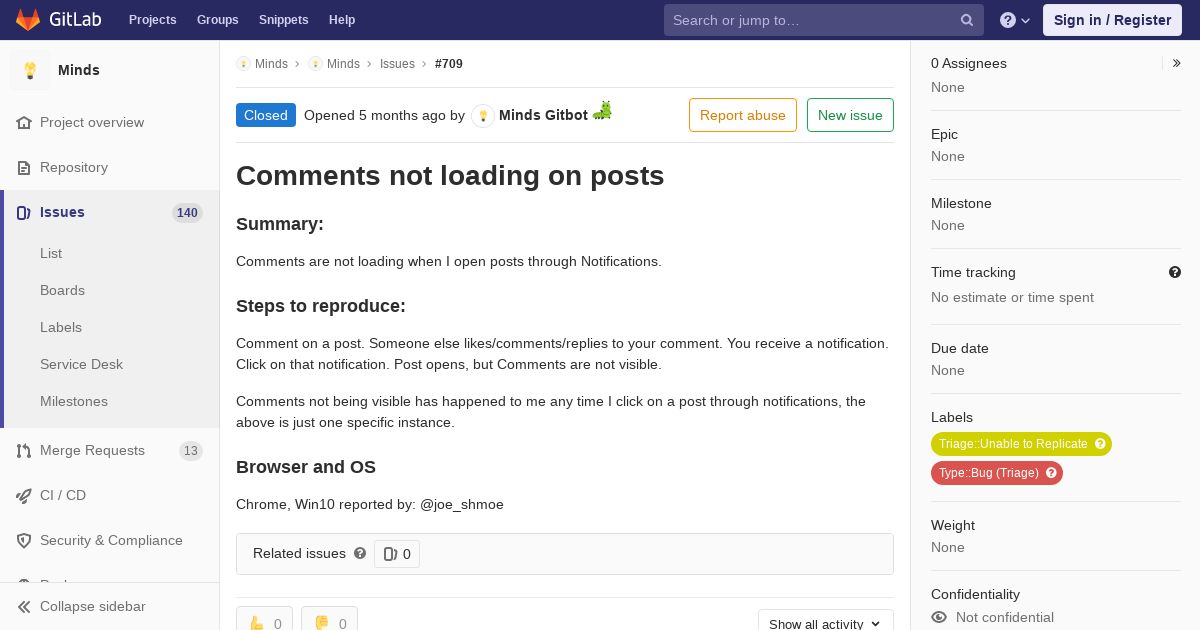The image size is (1200, 630).
Task: Click the thumbs down reaction
Action: pos(329,623)
